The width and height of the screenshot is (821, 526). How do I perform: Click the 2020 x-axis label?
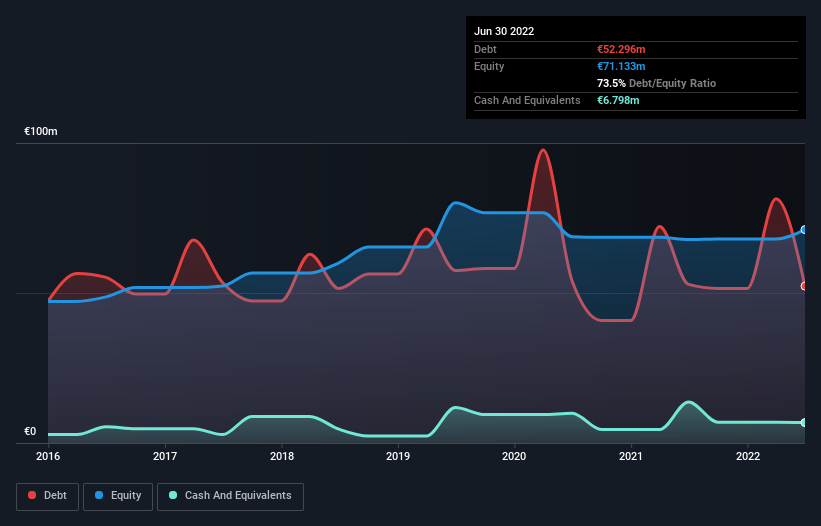[514, 456]
